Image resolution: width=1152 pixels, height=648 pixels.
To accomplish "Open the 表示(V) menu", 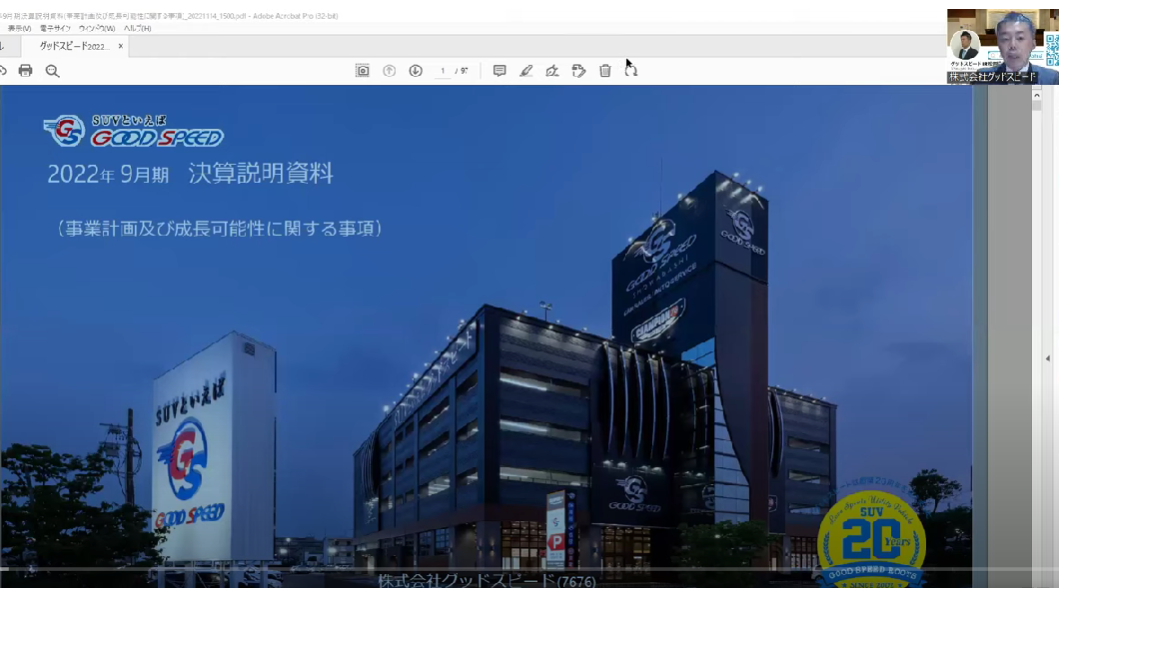I will pyautogui.click(x=19, y=28).
